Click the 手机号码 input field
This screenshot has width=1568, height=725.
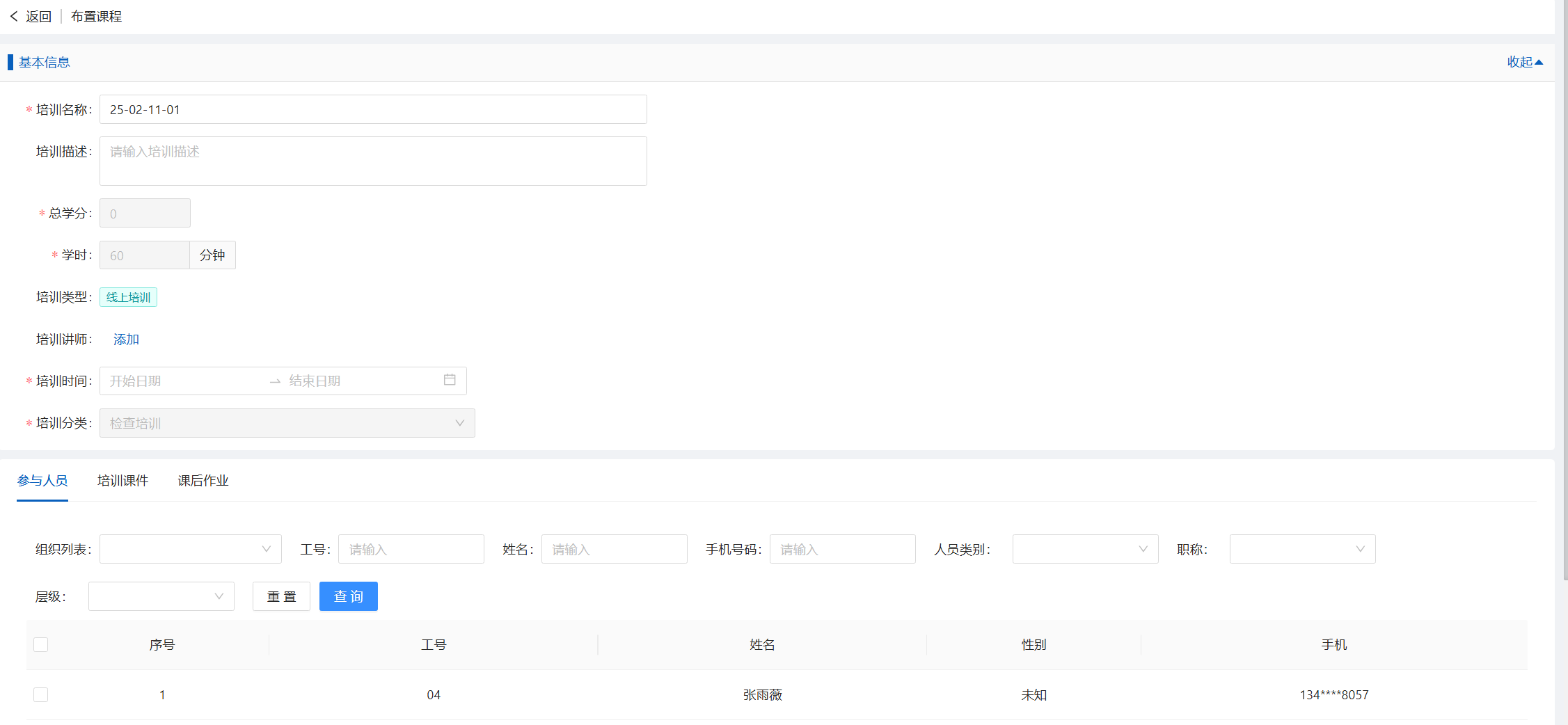click(x=842, y=549)
